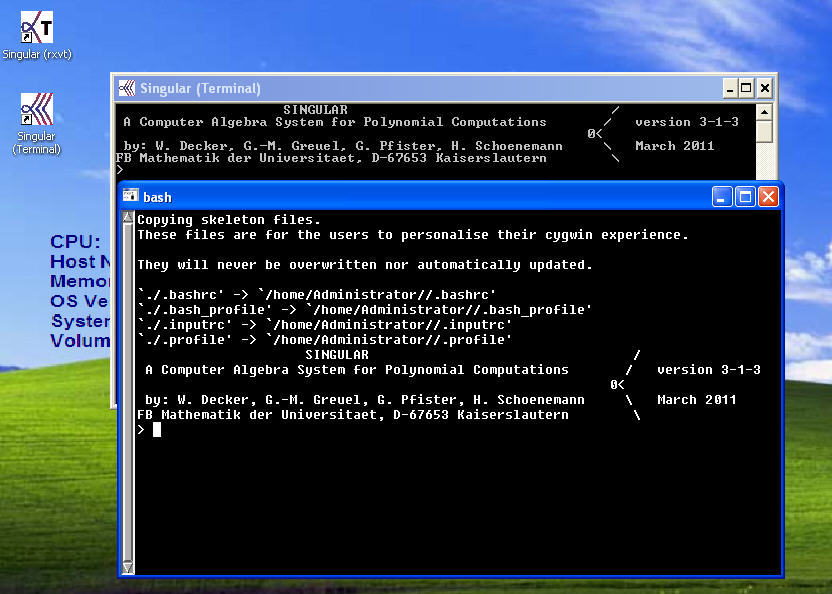Click the 'CPU:' desktop info label
Viewport: 832px width, 594px height.
[75, 242]
